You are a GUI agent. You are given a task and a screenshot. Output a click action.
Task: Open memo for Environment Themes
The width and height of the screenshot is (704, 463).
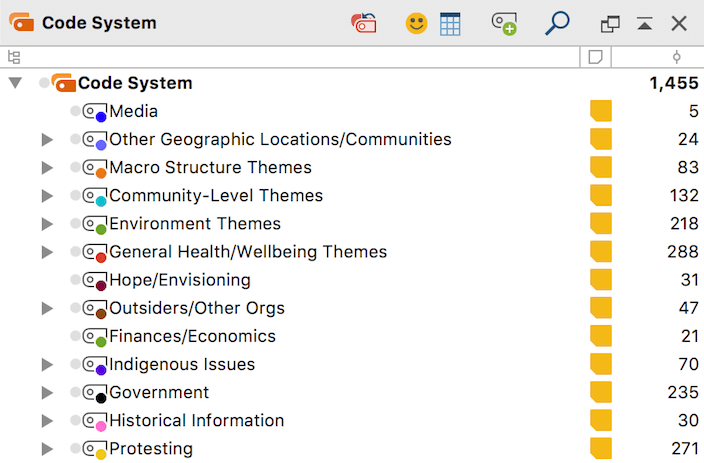point(601,224)
